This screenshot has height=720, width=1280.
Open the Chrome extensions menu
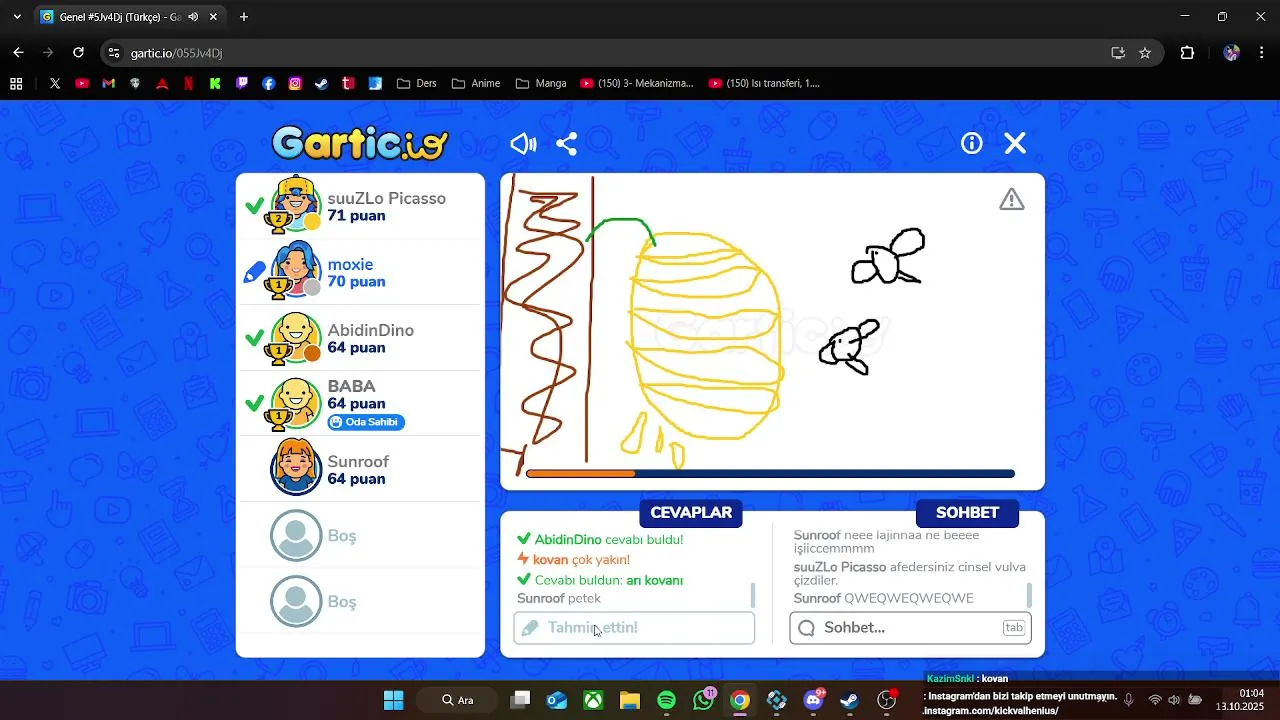(1188, 53)
